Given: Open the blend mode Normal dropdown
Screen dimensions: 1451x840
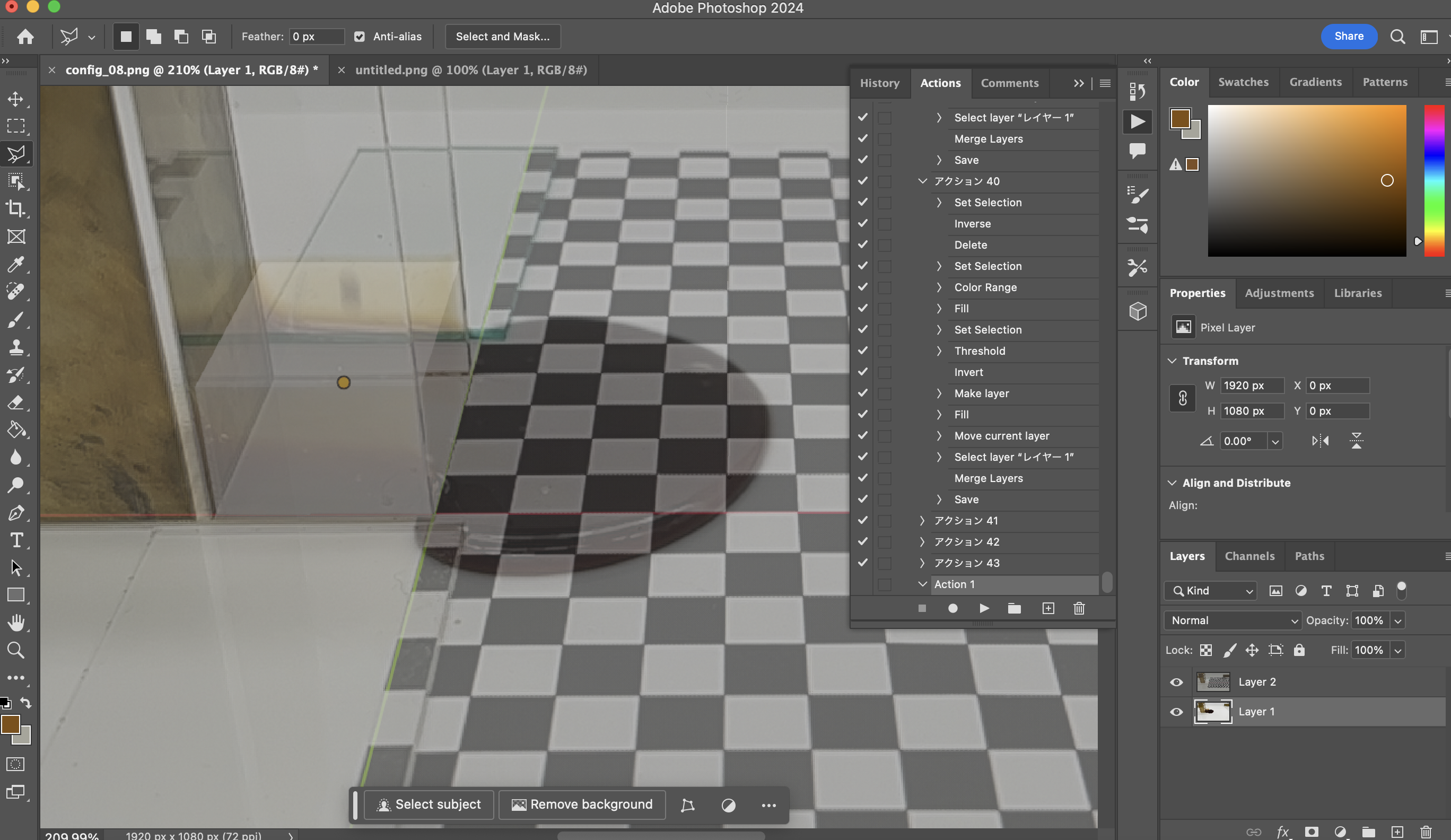Looking at the screenshot, I should click(1232, 620).
